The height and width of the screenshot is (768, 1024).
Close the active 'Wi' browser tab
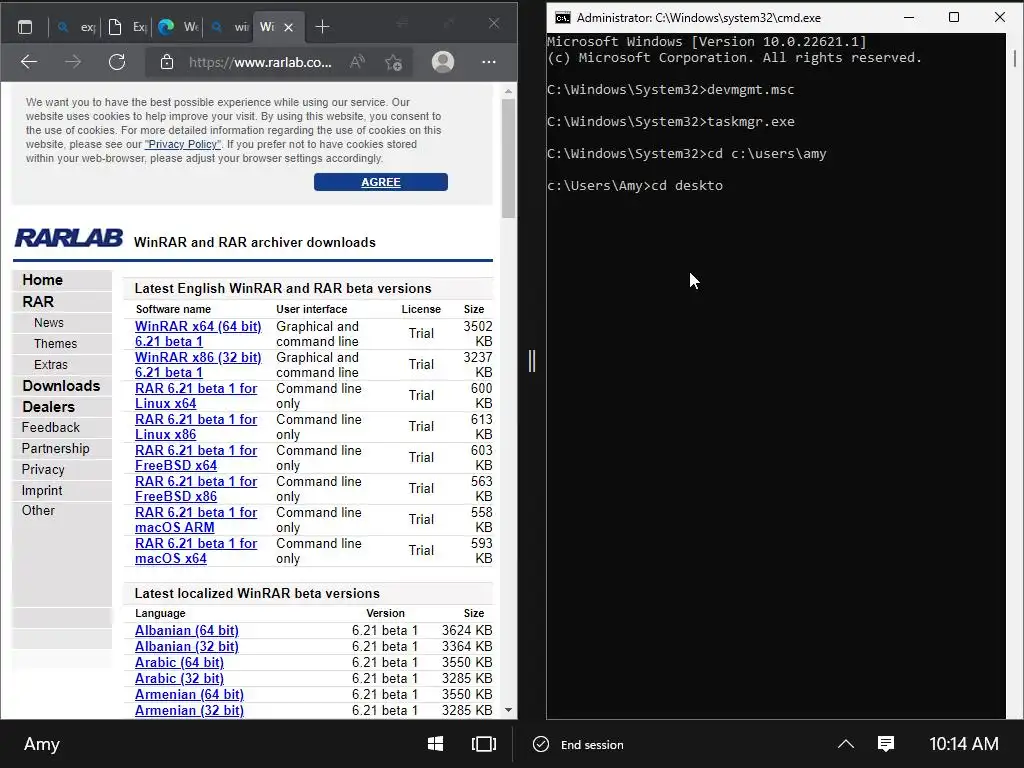pos(289,27)
